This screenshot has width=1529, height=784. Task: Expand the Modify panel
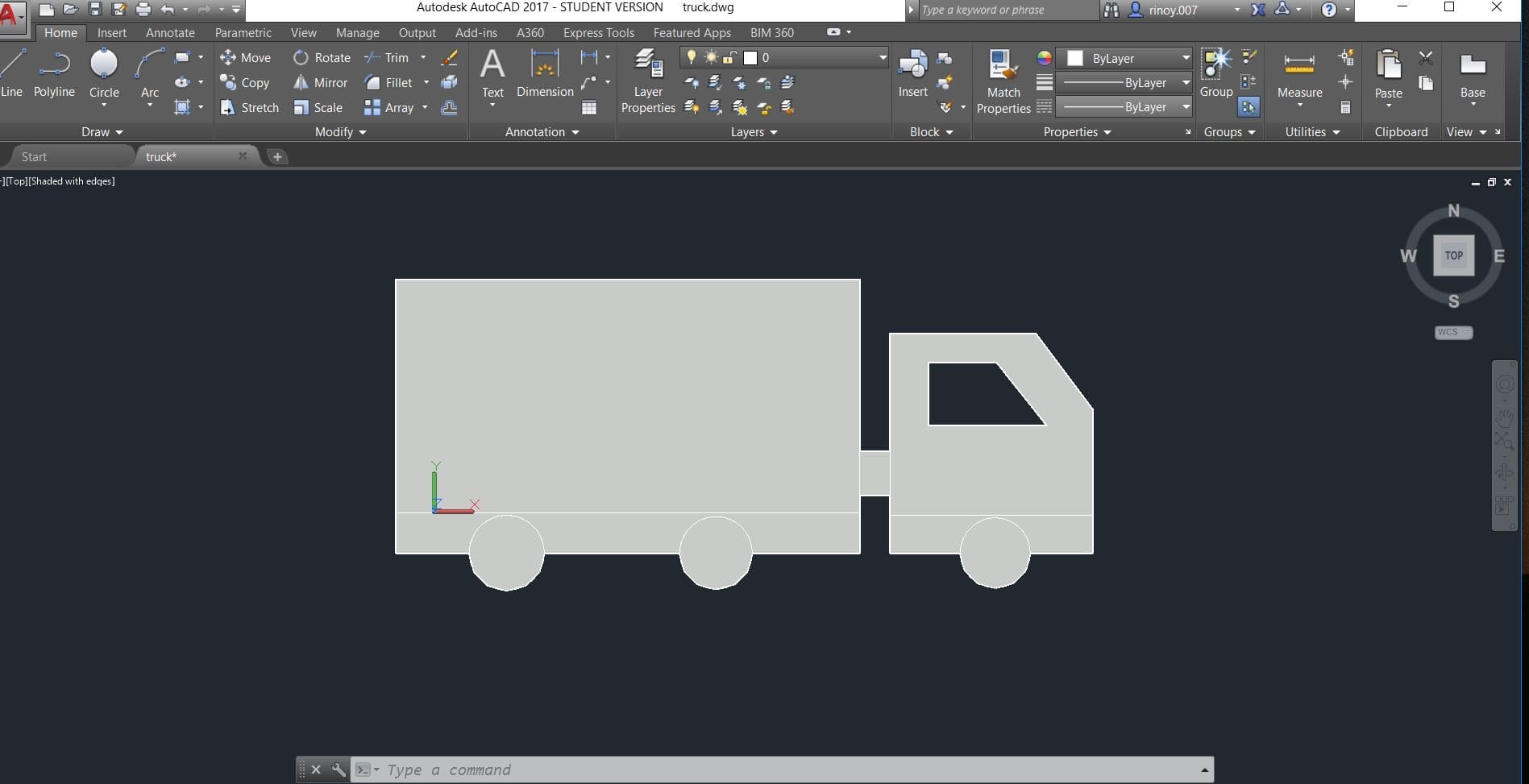(341, 132)
